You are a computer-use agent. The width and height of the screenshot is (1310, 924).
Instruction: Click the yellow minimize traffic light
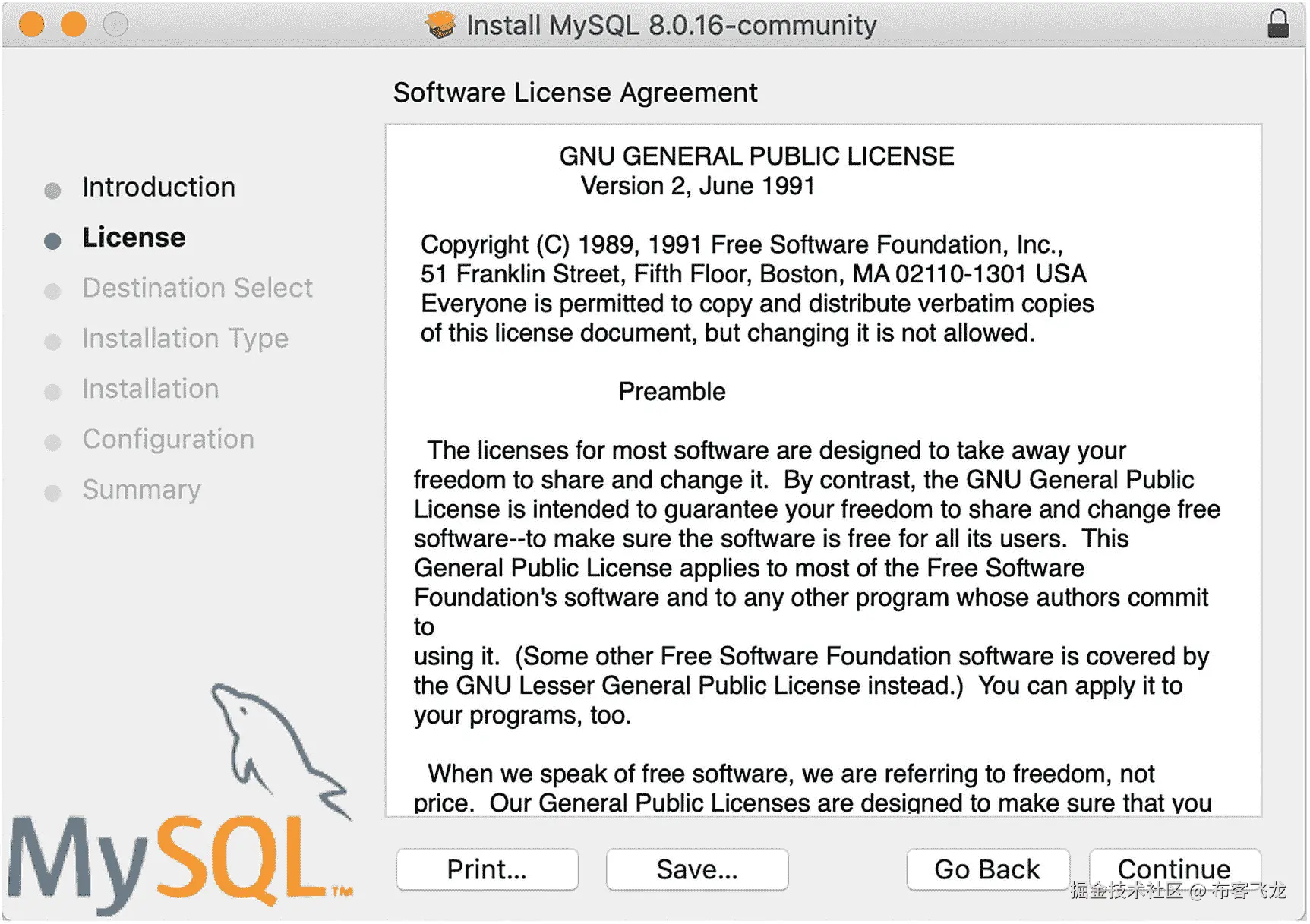coord(74,24)
